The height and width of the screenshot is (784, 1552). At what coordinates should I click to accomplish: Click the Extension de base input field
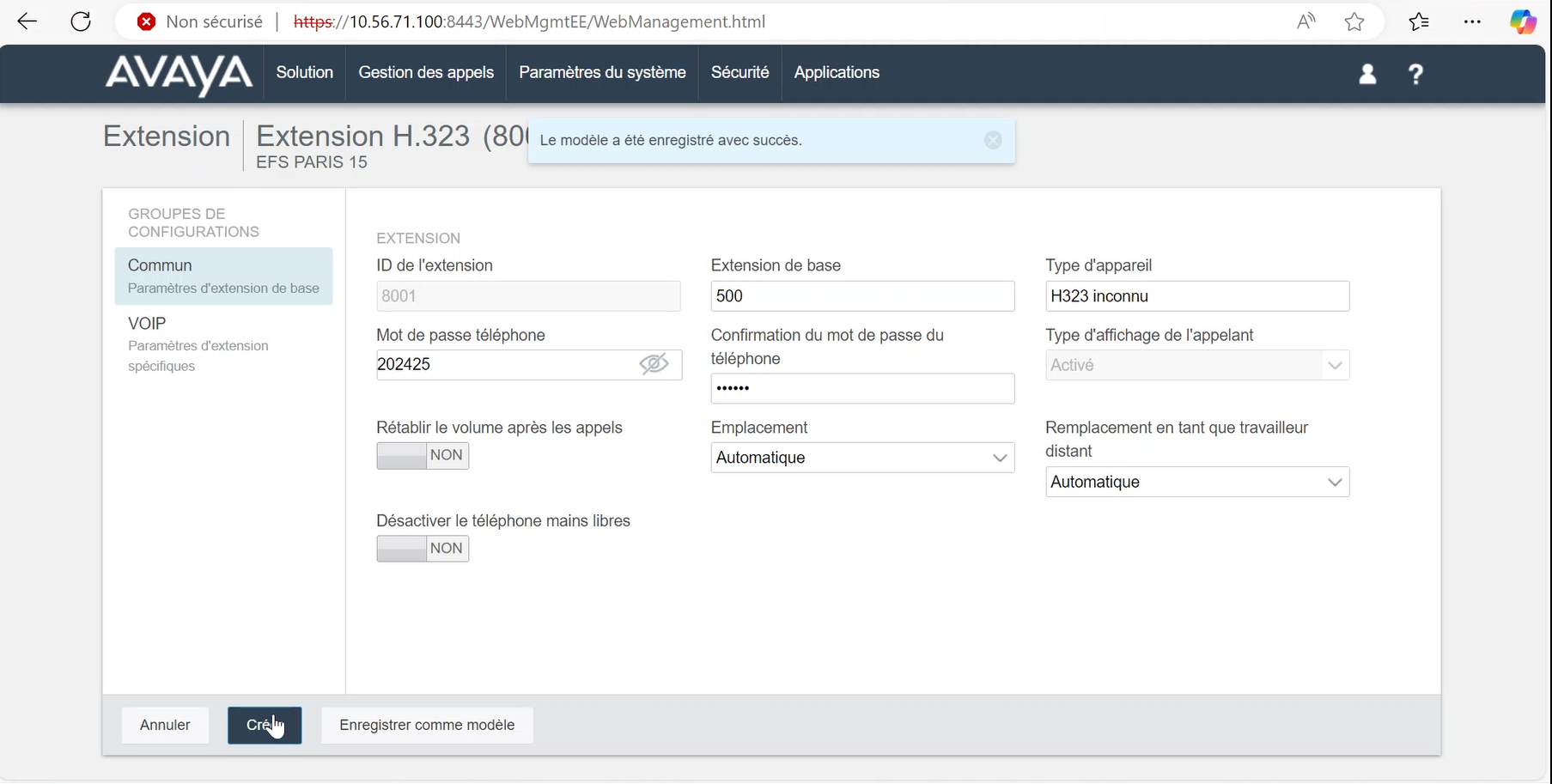862,296
